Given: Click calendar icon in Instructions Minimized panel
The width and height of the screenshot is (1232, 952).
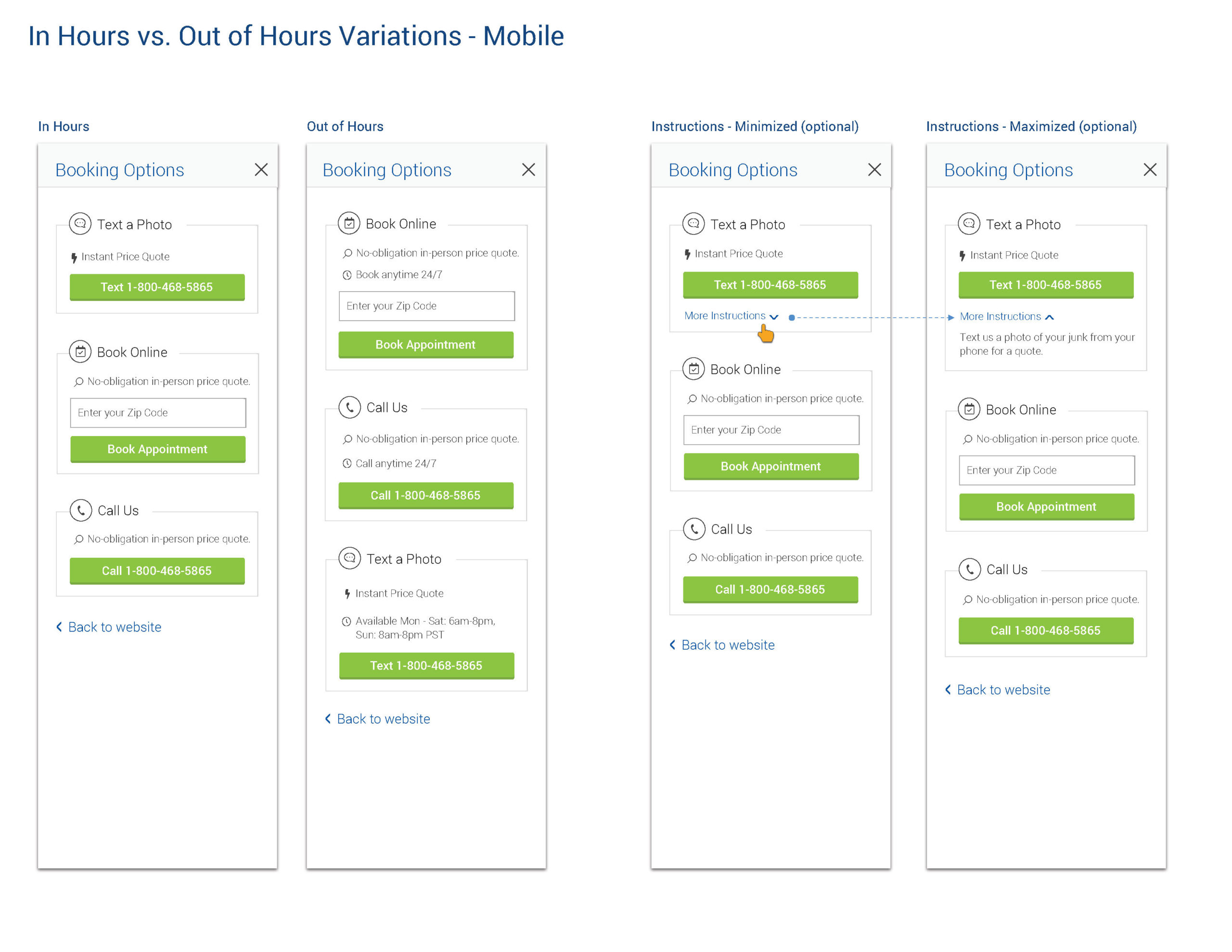Looking at the screenshot, I should (694, 369).
